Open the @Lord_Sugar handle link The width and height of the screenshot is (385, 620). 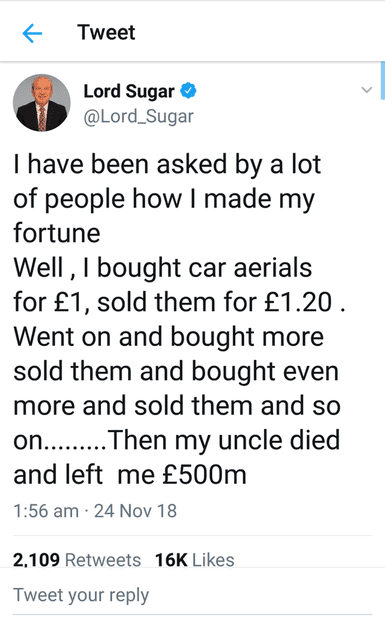pos(138,117)
